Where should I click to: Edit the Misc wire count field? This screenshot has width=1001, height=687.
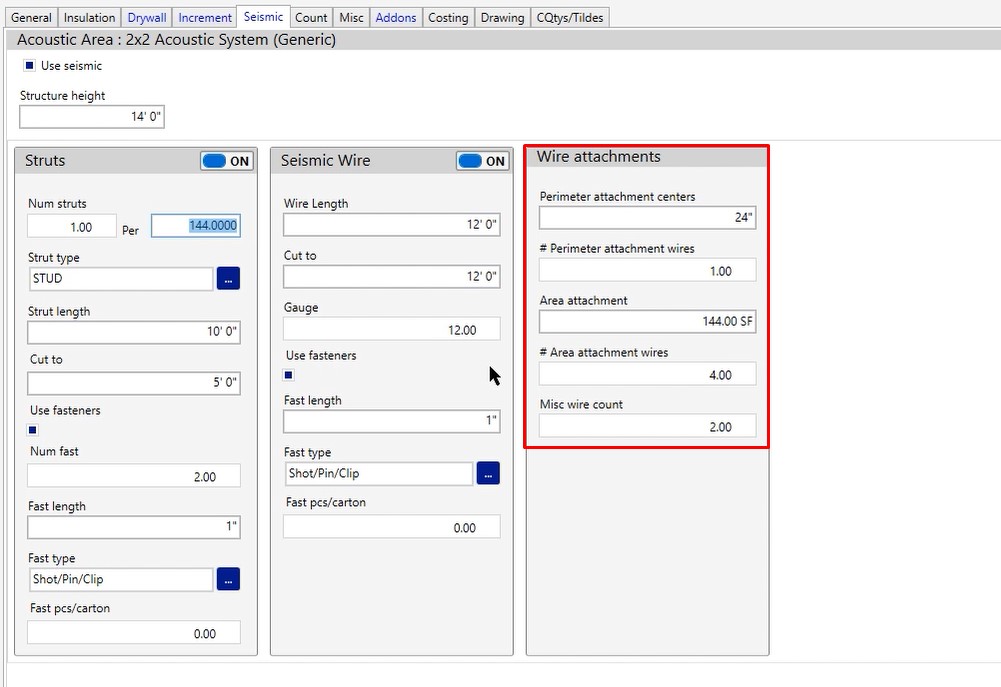pyautogui.click(x=647, y=426)
